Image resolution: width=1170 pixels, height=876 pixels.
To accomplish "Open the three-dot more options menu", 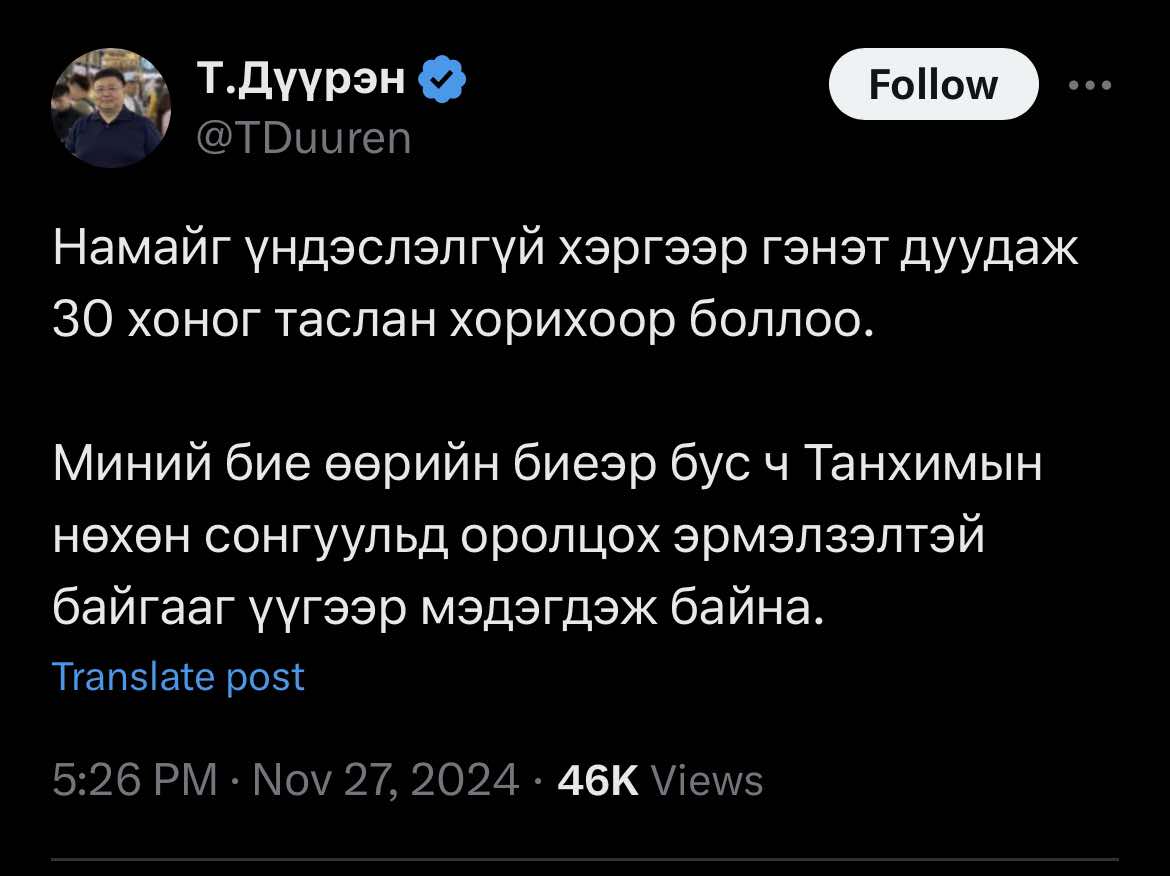I will pyautogui.click(x=1089, y=86).
